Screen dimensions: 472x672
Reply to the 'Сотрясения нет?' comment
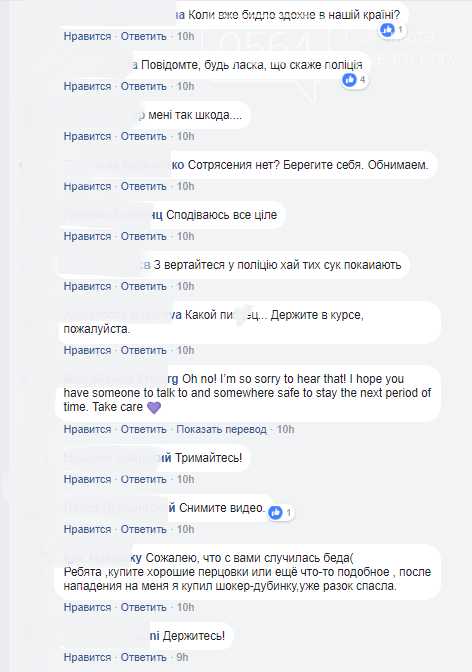pos(144,186)
